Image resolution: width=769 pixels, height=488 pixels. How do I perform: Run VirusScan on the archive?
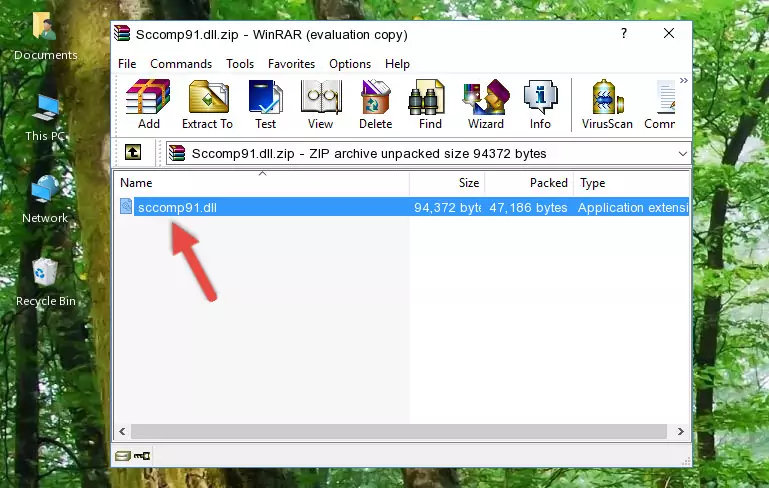pos(607,104)
